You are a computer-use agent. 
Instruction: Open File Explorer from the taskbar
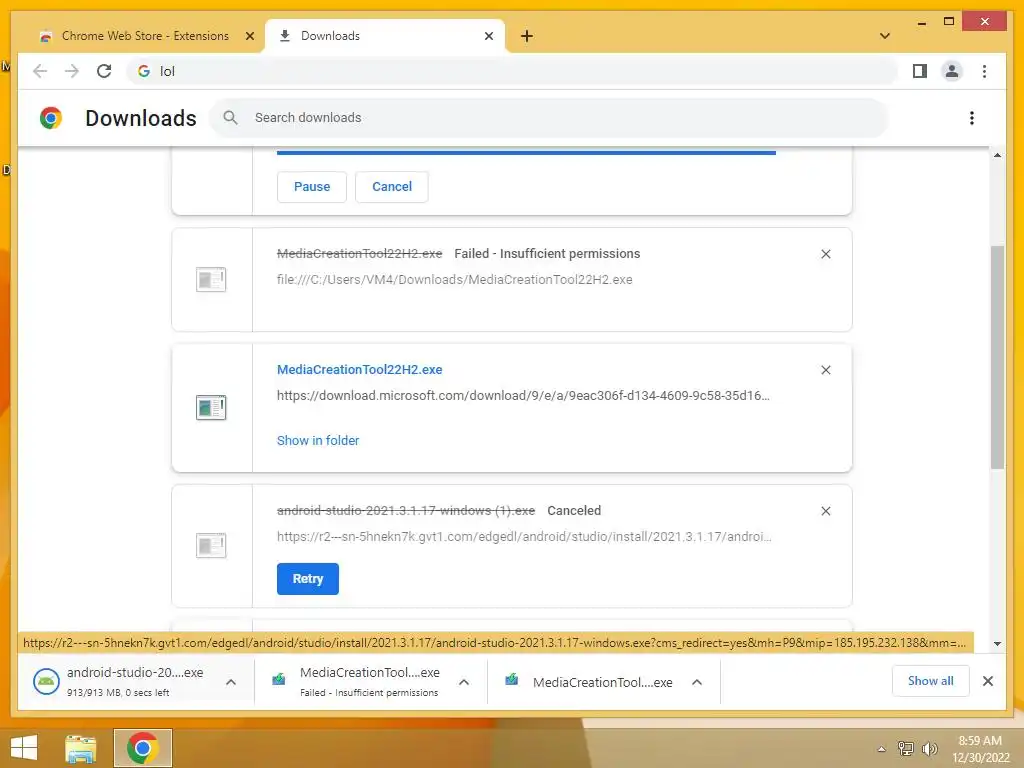pos(80,748)
